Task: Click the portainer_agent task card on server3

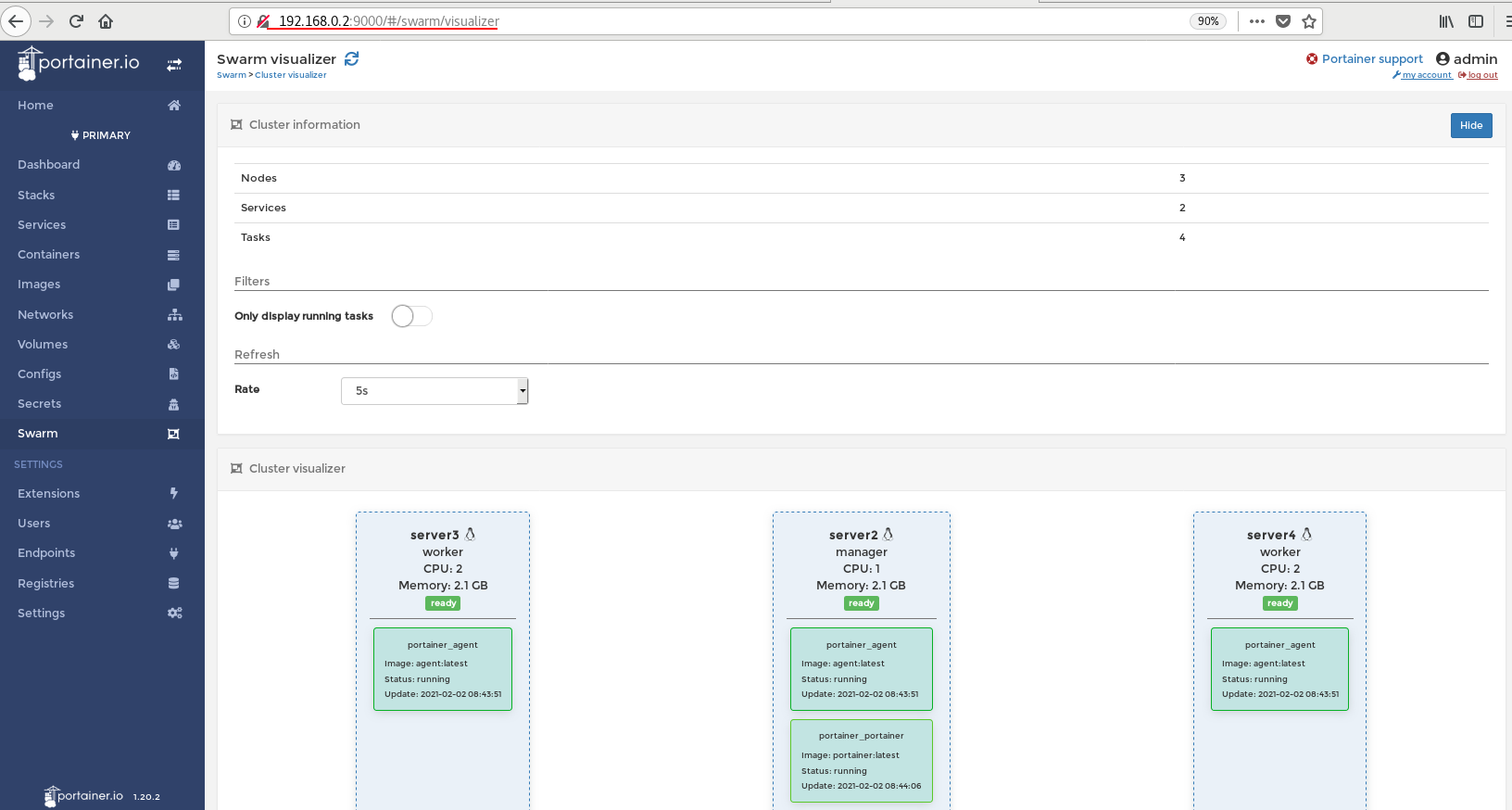Action: click(x=443, y=669)
